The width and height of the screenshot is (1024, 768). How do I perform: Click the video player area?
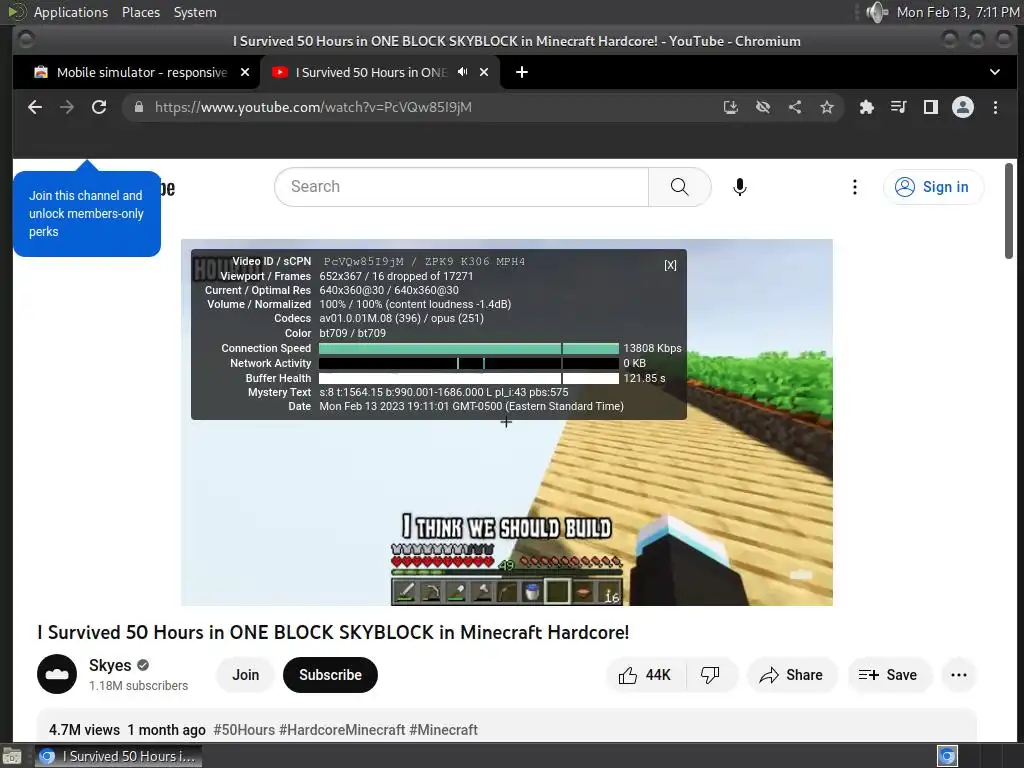[x=507, y=423]
